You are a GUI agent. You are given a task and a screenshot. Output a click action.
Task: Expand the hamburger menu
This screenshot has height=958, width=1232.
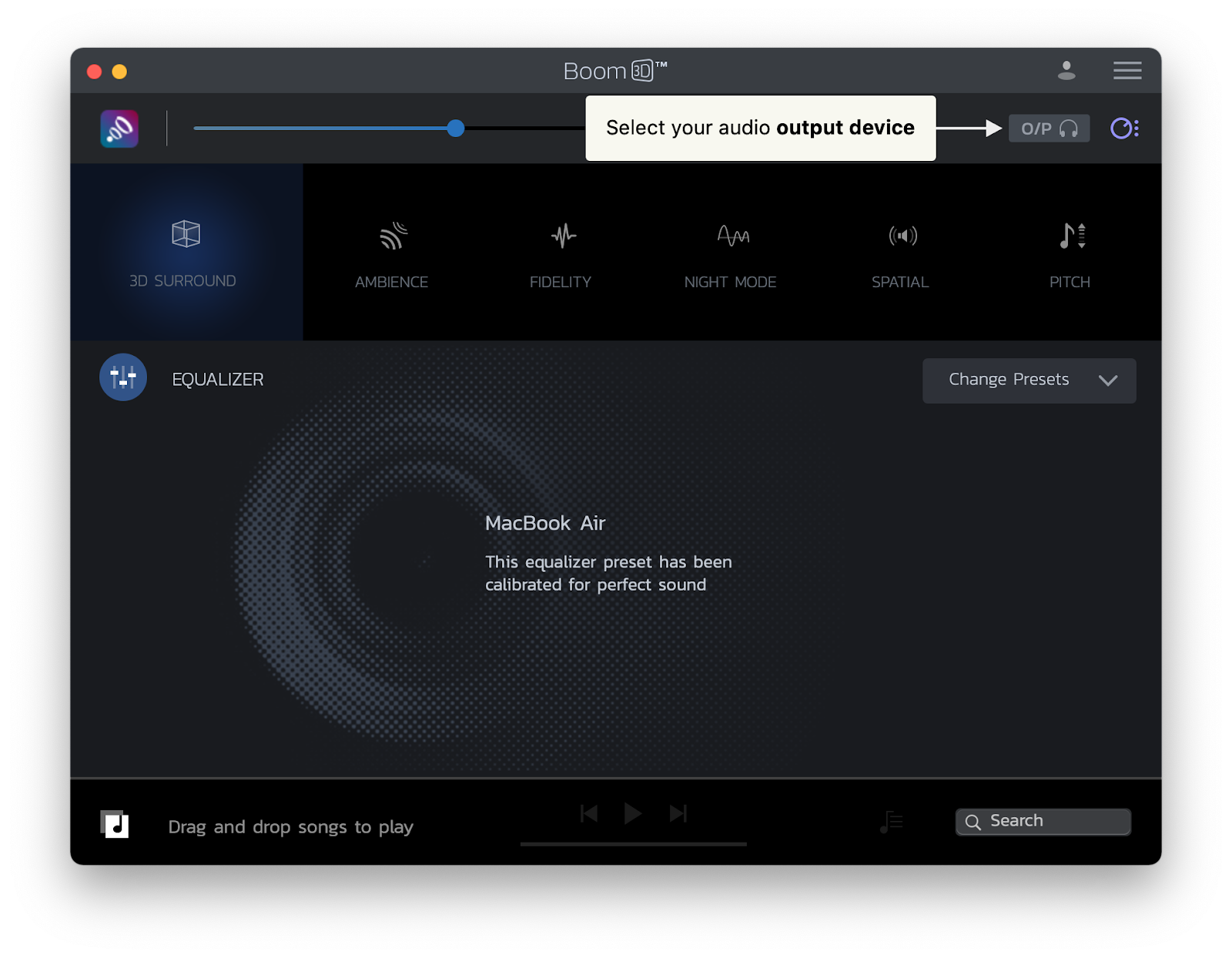click(x=1127, y=71)
